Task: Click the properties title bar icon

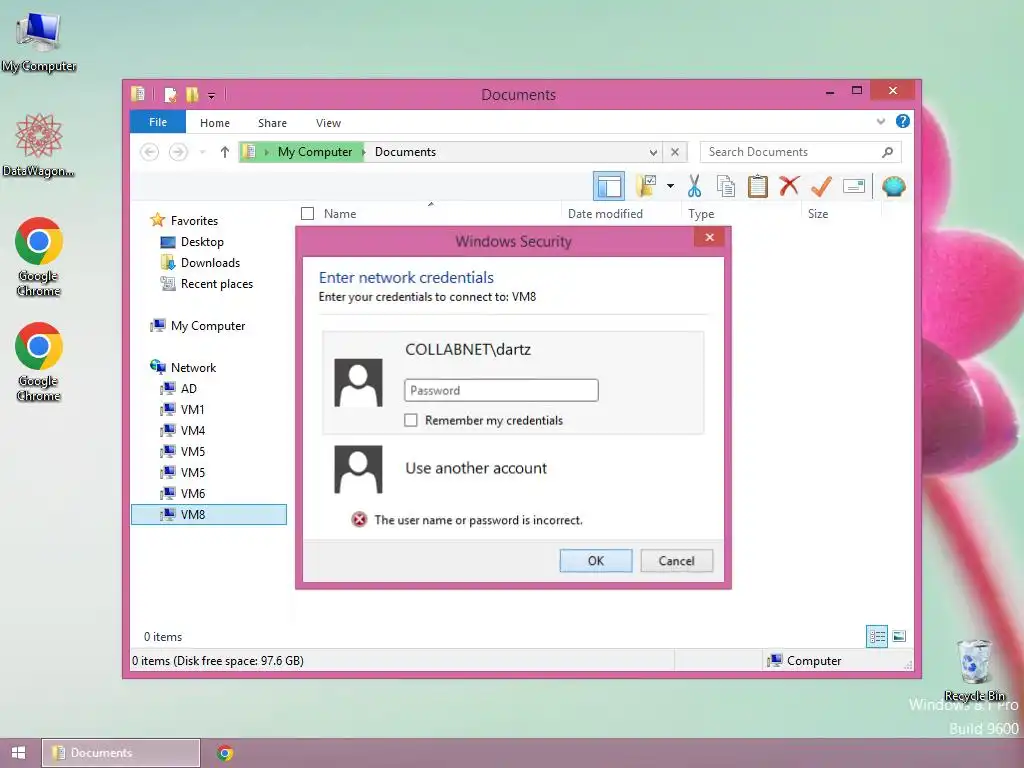Action: (170, 95)
